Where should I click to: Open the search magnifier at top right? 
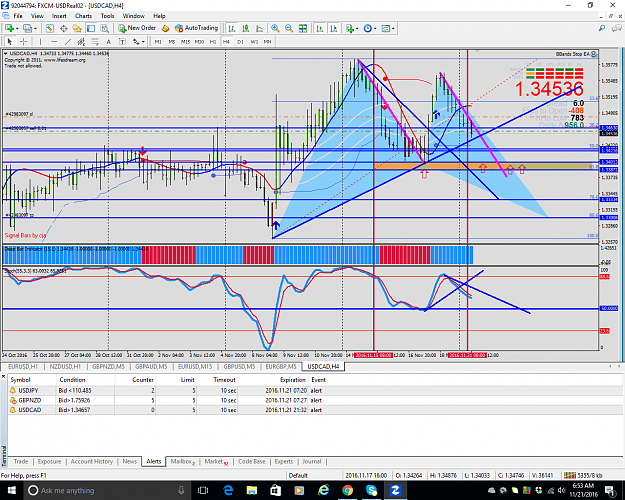click(602, 28)
